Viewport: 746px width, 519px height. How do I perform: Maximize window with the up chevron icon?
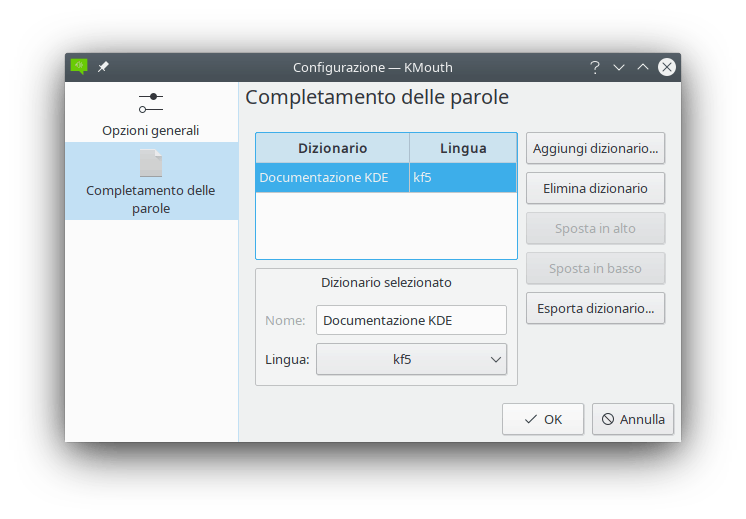pos(643,67)
